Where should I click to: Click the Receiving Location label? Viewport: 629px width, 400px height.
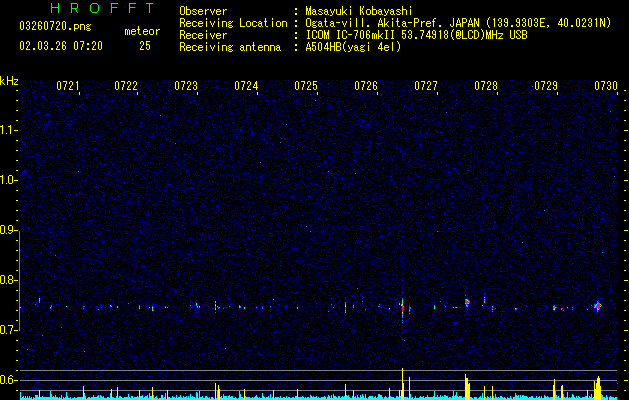tap(233, 23)
